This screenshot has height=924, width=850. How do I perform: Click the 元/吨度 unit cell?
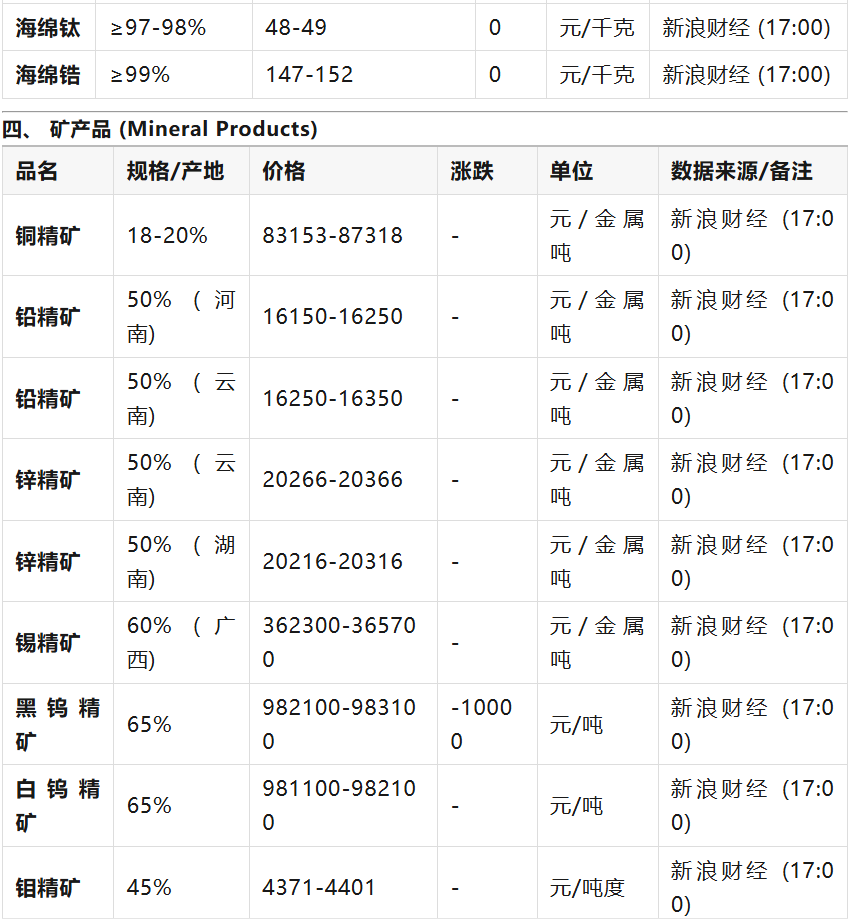pyautogui.click(x=587, y=887)
